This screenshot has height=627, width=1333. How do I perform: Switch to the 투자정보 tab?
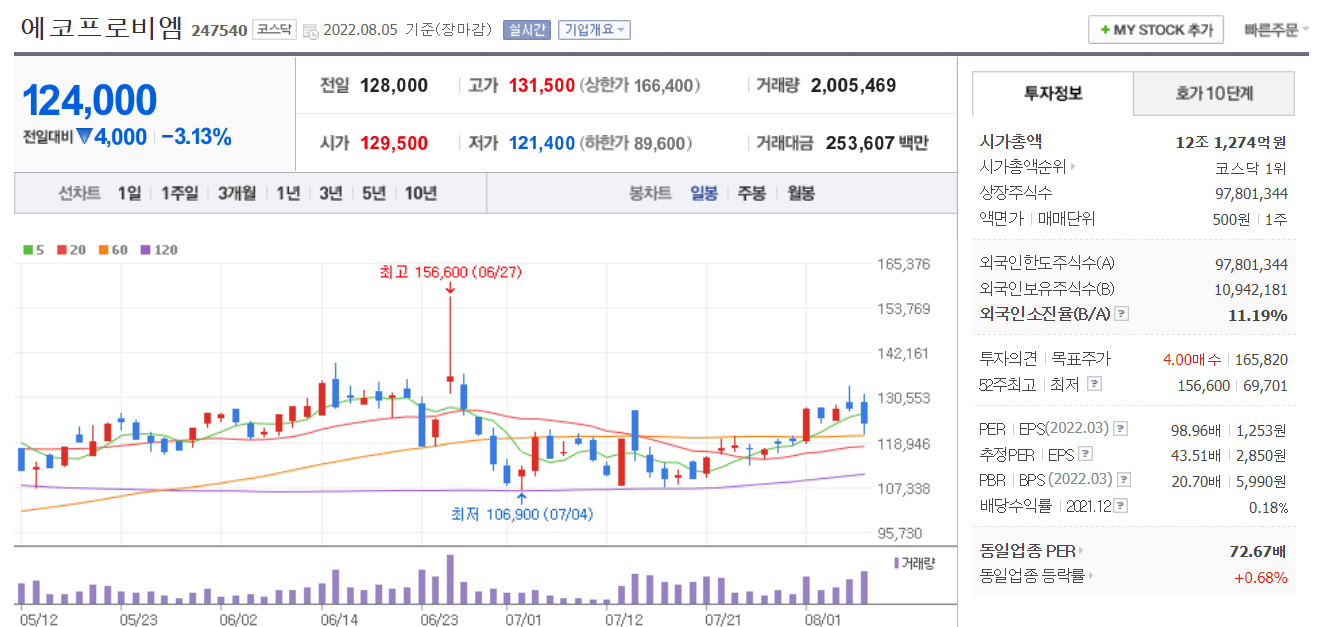[1053, 94]
